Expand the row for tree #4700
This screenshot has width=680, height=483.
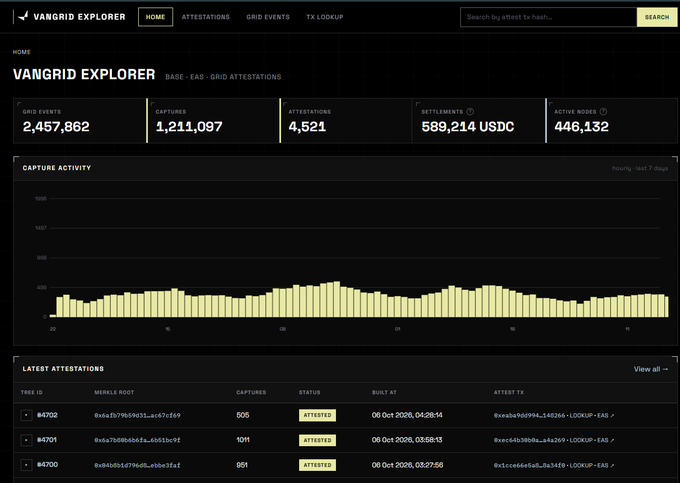coord(26,465)
